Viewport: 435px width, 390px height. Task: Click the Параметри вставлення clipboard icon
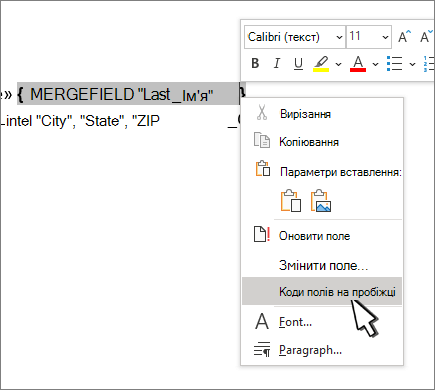pyautogui.click(x=263, y=168)
